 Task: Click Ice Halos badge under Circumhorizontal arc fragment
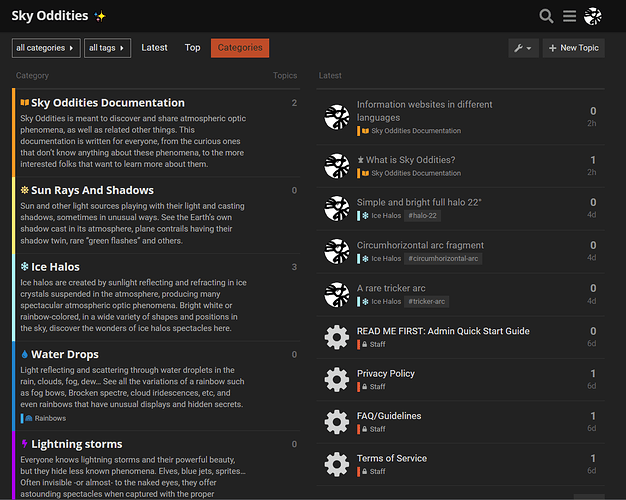pyautogui.click(x=379, y=258)
